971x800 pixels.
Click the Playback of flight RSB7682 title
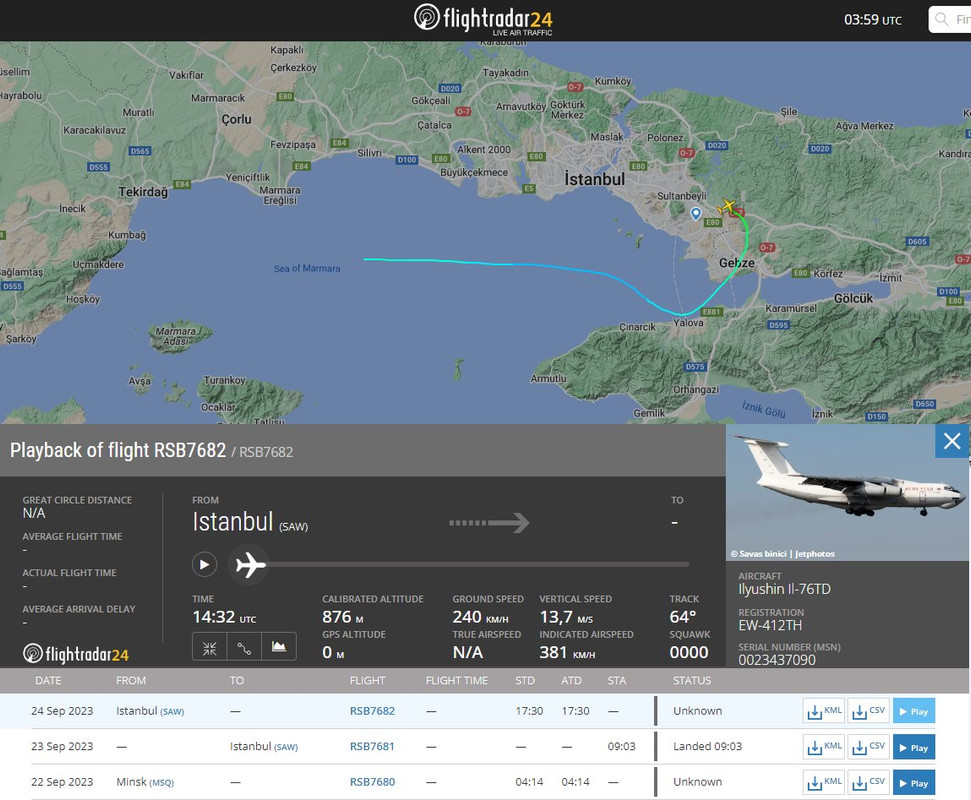point(118,450)
